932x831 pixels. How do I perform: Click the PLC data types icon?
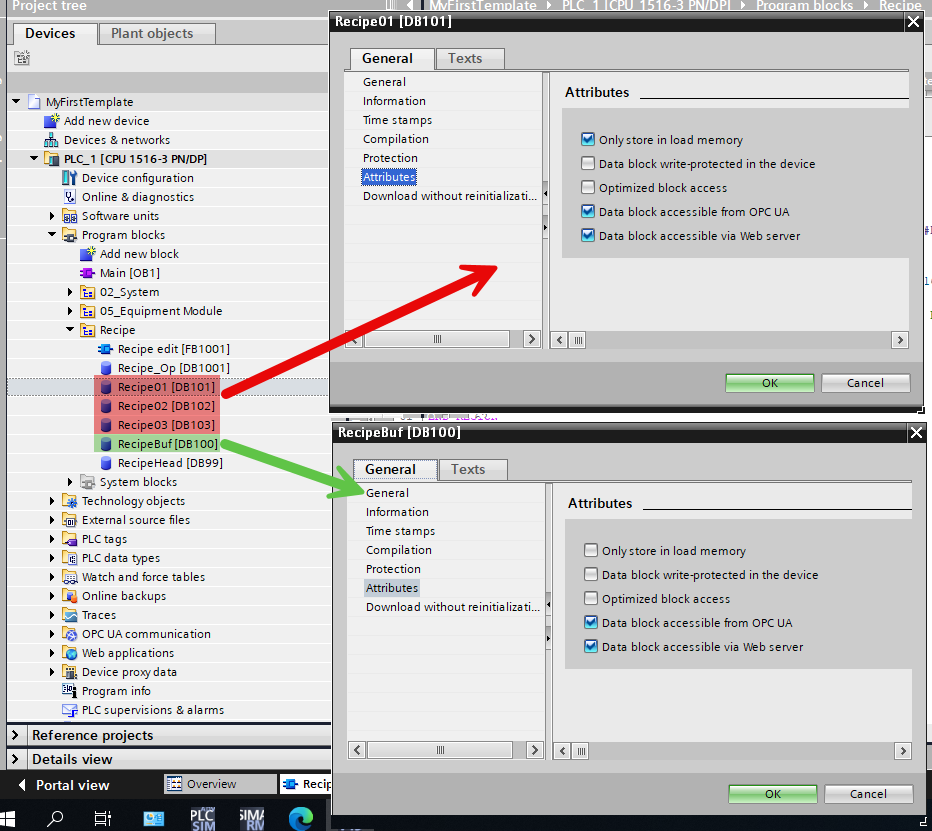pyautogui.click(x=70, y=558)
